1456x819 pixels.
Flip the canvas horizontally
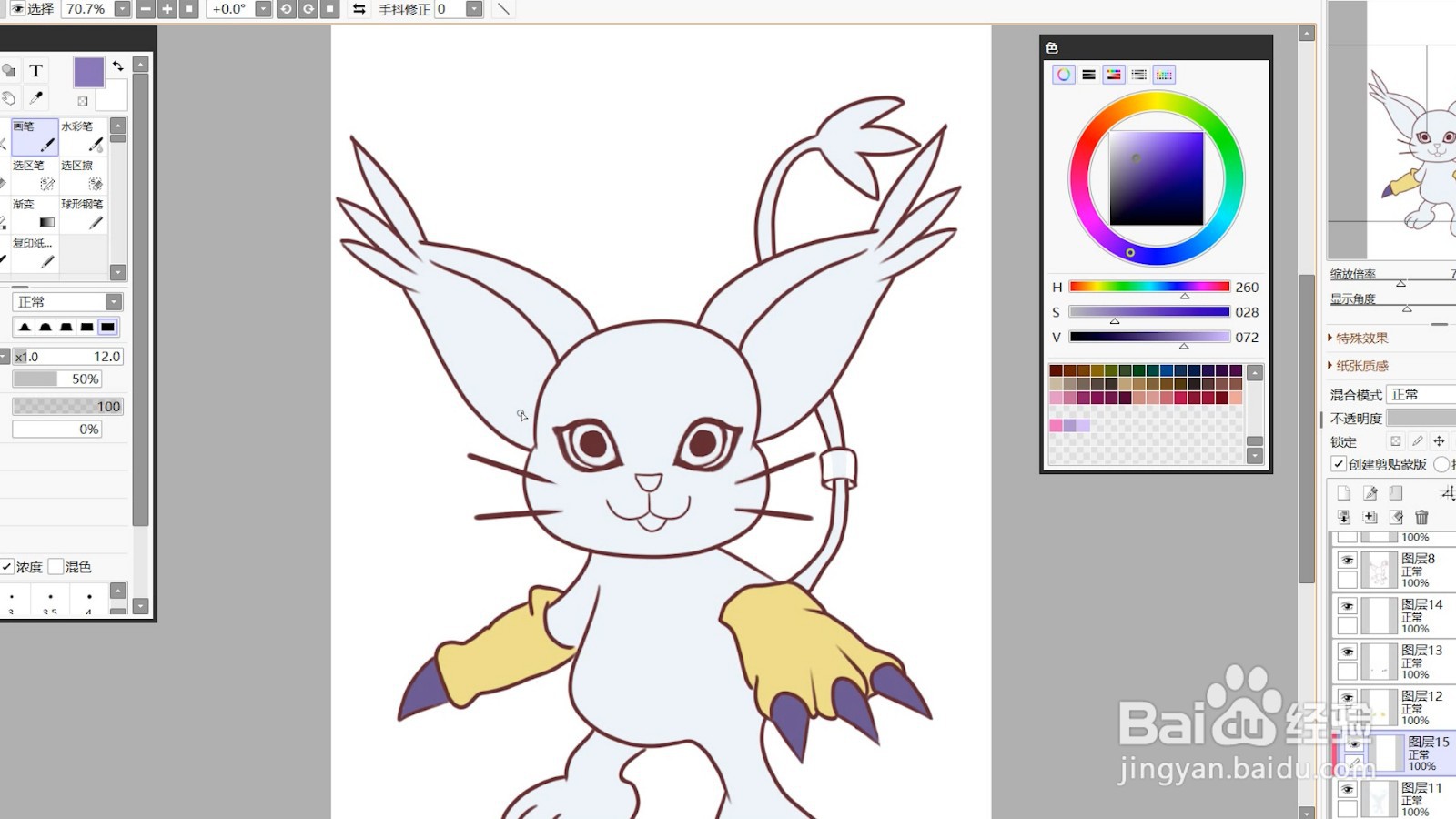coord(359,9)
